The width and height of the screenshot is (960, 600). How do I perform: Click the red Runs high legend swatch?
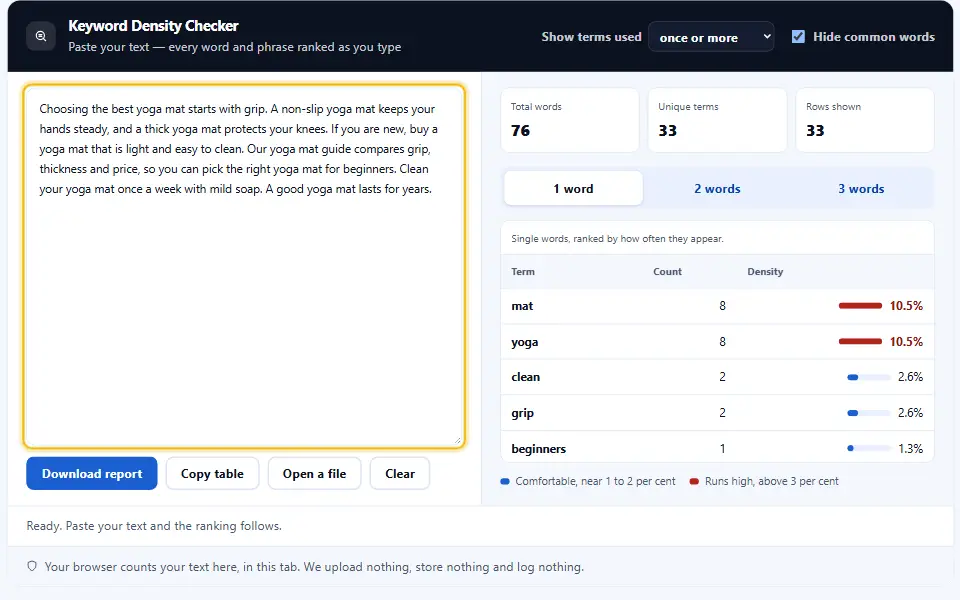tap(694, 481)
